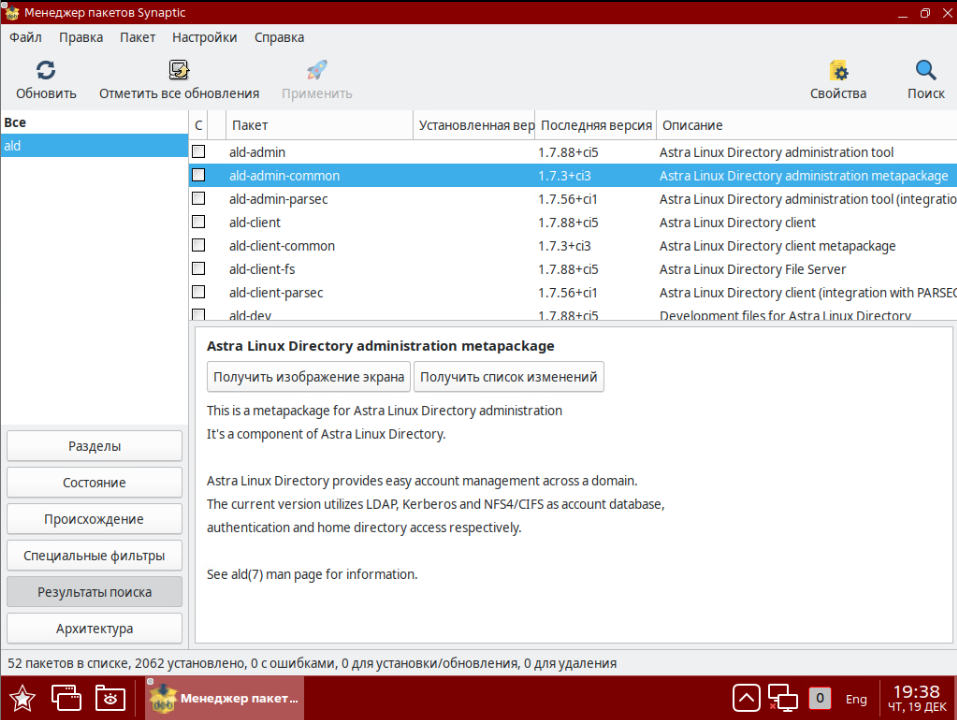Switch filter to Состояние
The width and height of the screenshot is (957, 720).
(x=95, y=483)
